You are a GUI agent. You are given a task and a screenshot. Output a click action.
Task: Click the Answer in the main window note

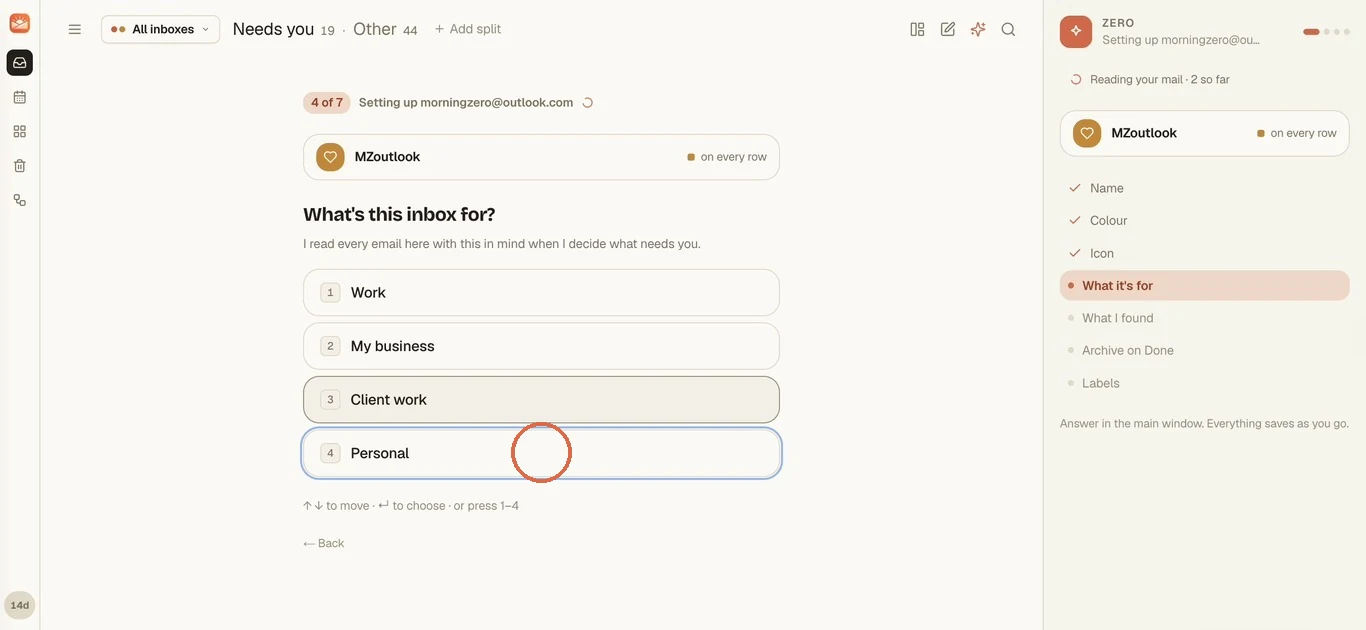click(1204, 424)
